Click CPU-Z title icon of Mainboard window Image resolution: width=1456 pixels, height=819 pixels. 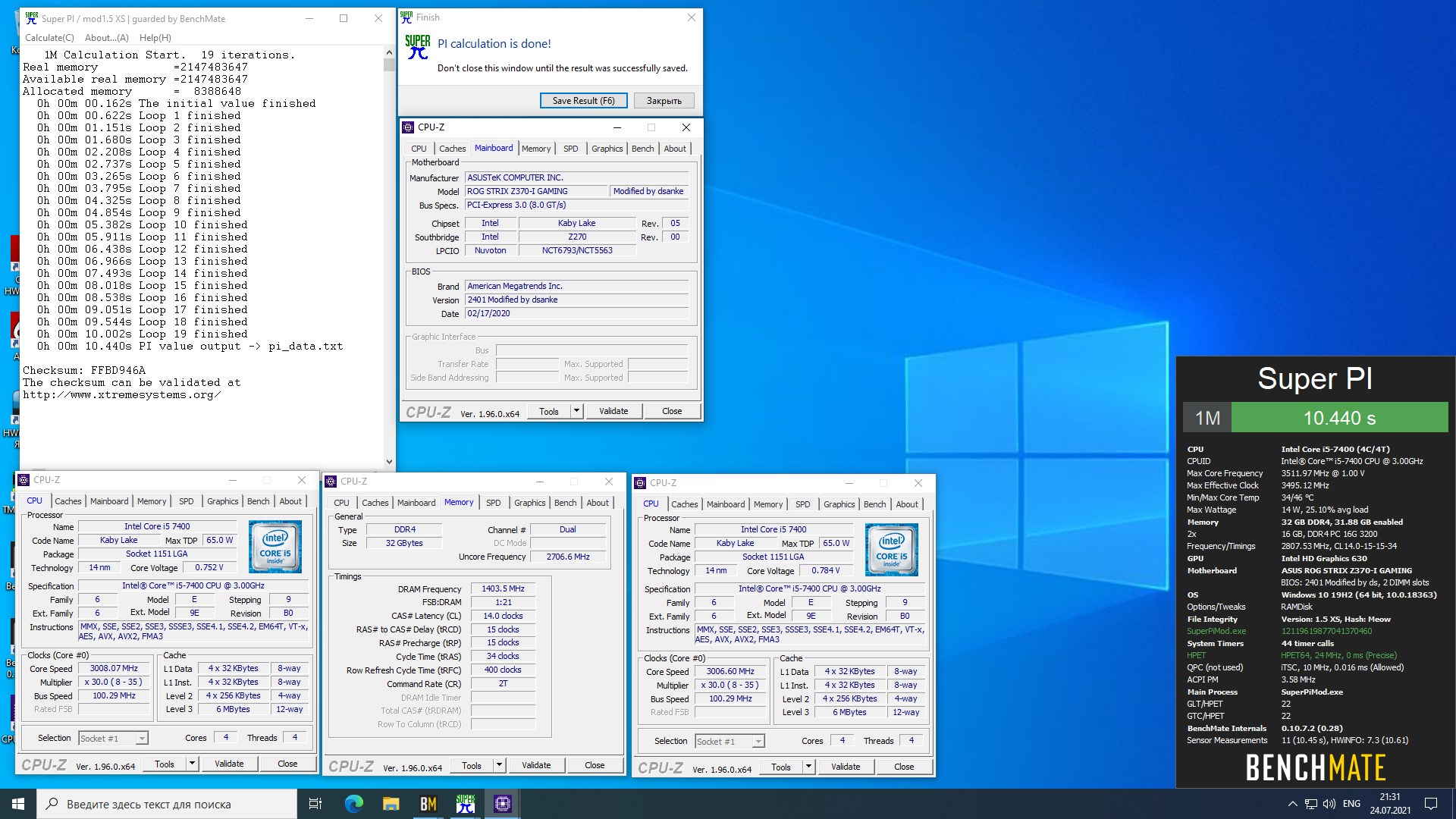409,127
